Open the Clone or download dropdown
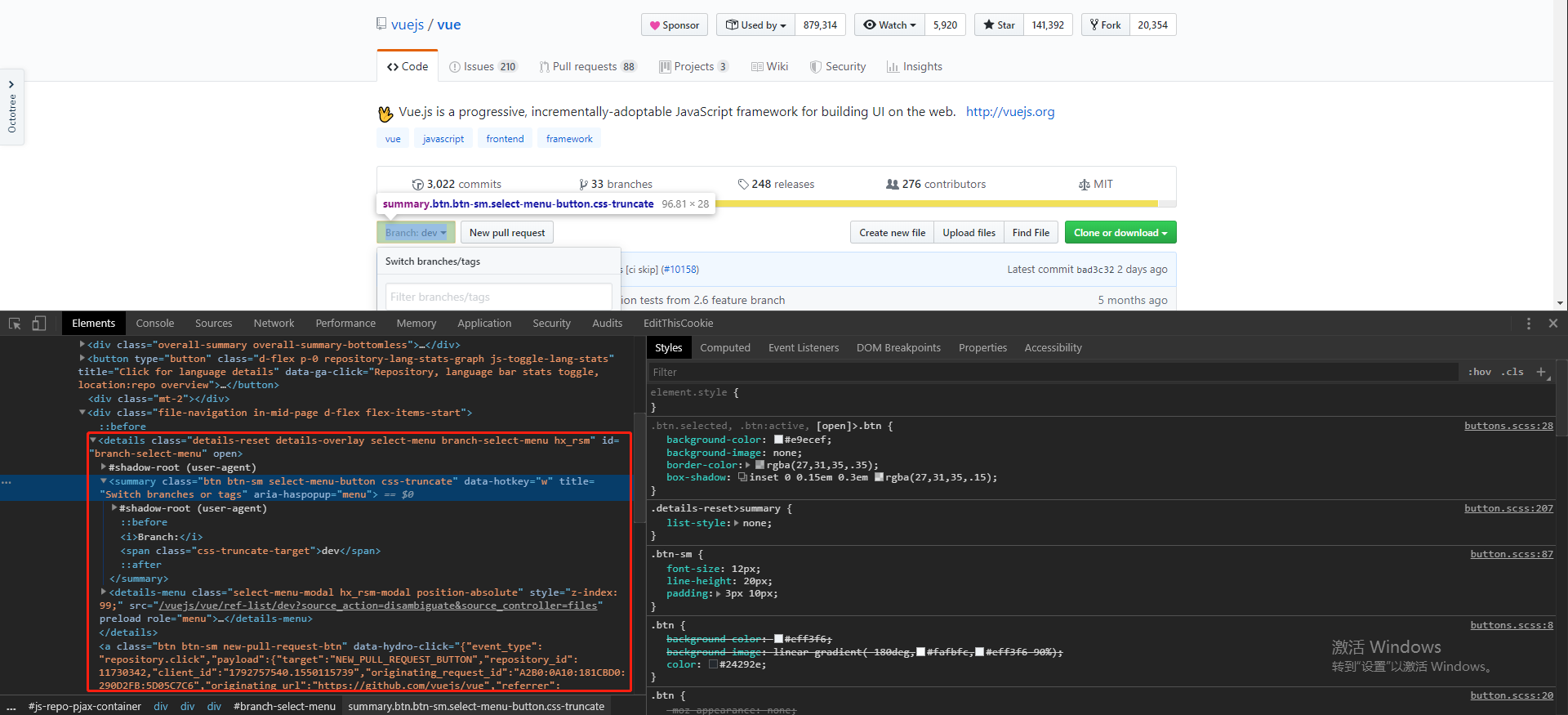This screenshot has height=715, width=1568. (1120, 233)
